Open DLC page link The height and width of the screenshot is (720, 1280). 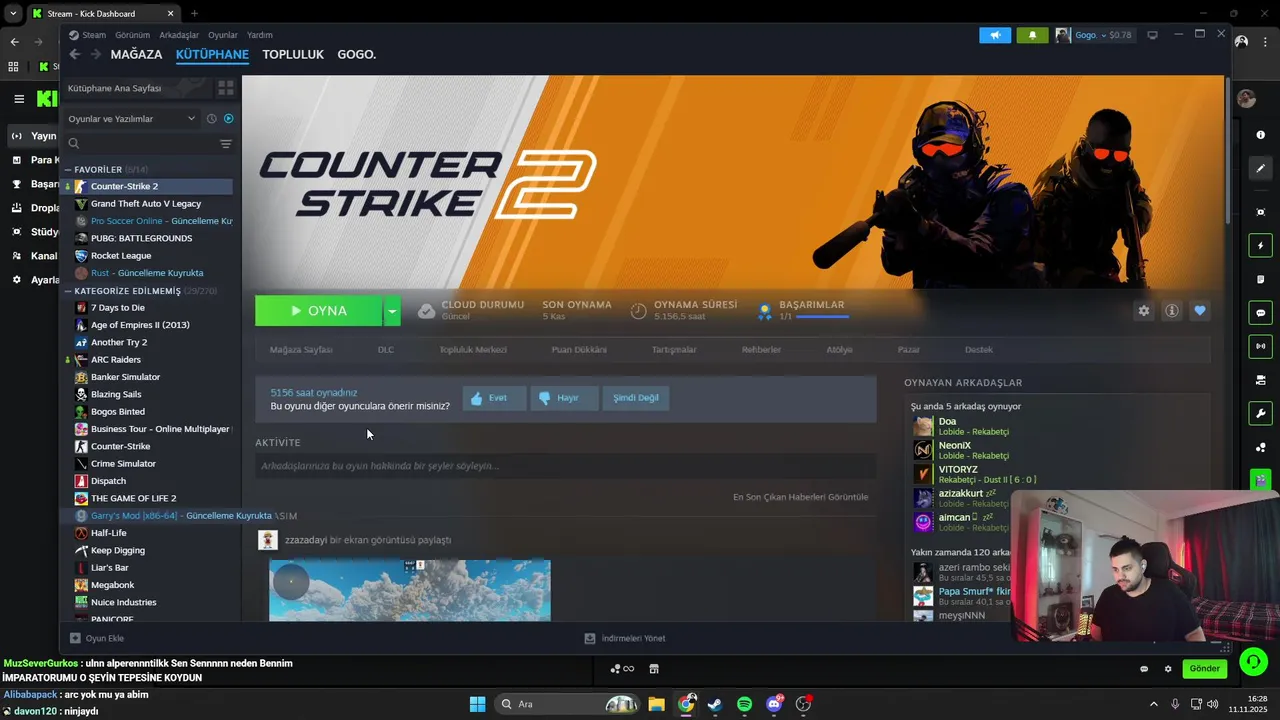[386, 350]
